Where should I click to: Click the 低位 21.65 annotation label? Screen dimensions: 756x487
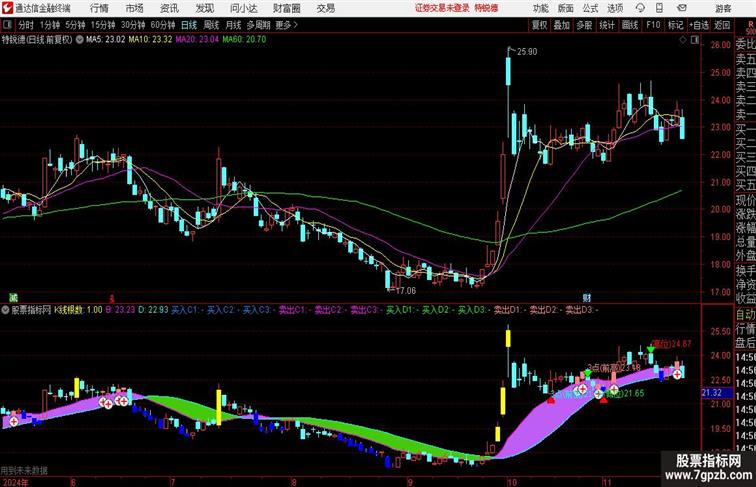[x=625, y=393]
